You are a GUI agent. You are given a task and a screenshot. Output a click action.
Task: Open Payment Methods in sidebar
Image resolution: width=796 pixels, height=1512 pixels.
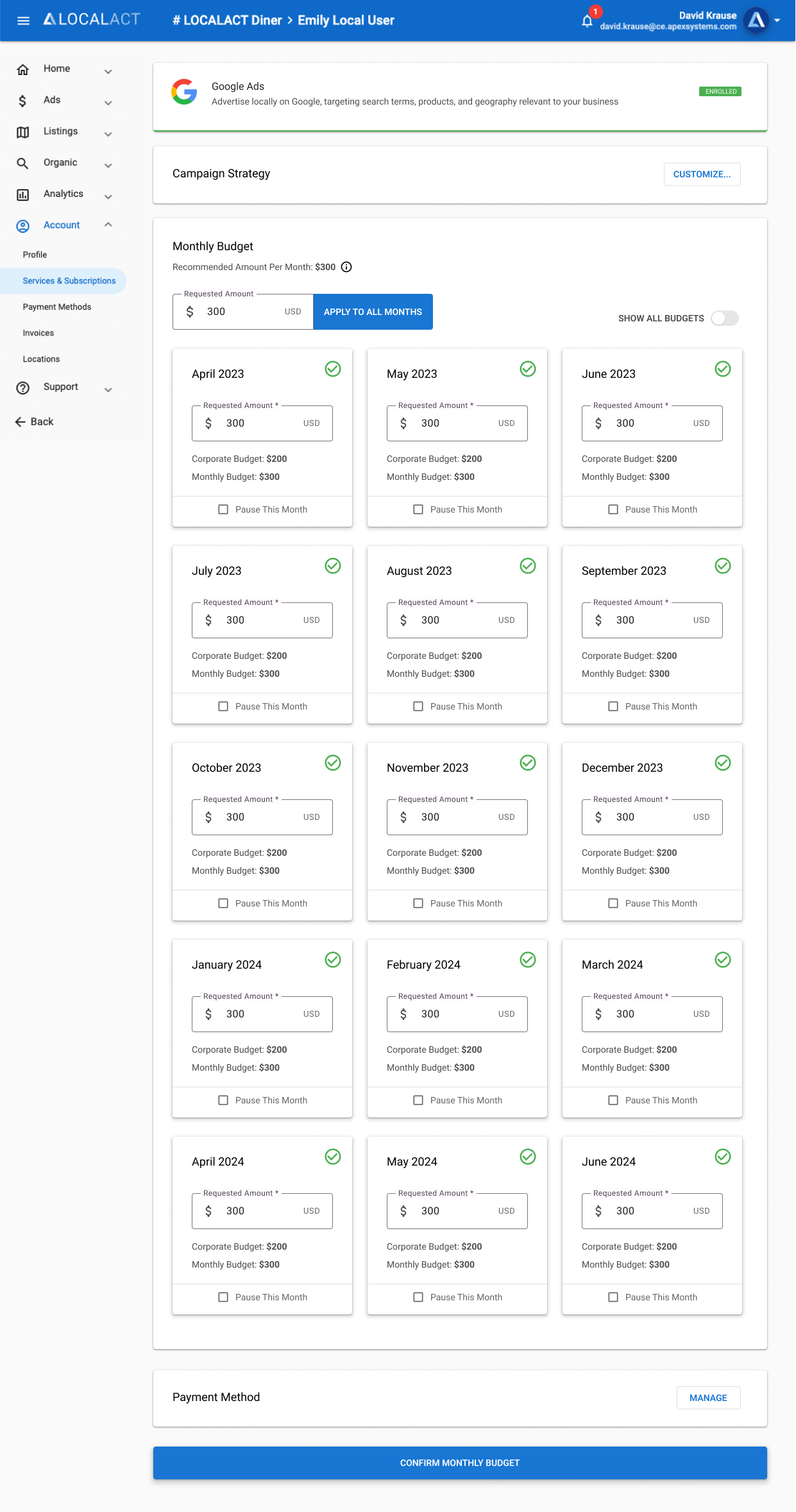click(x=57, y=307)
